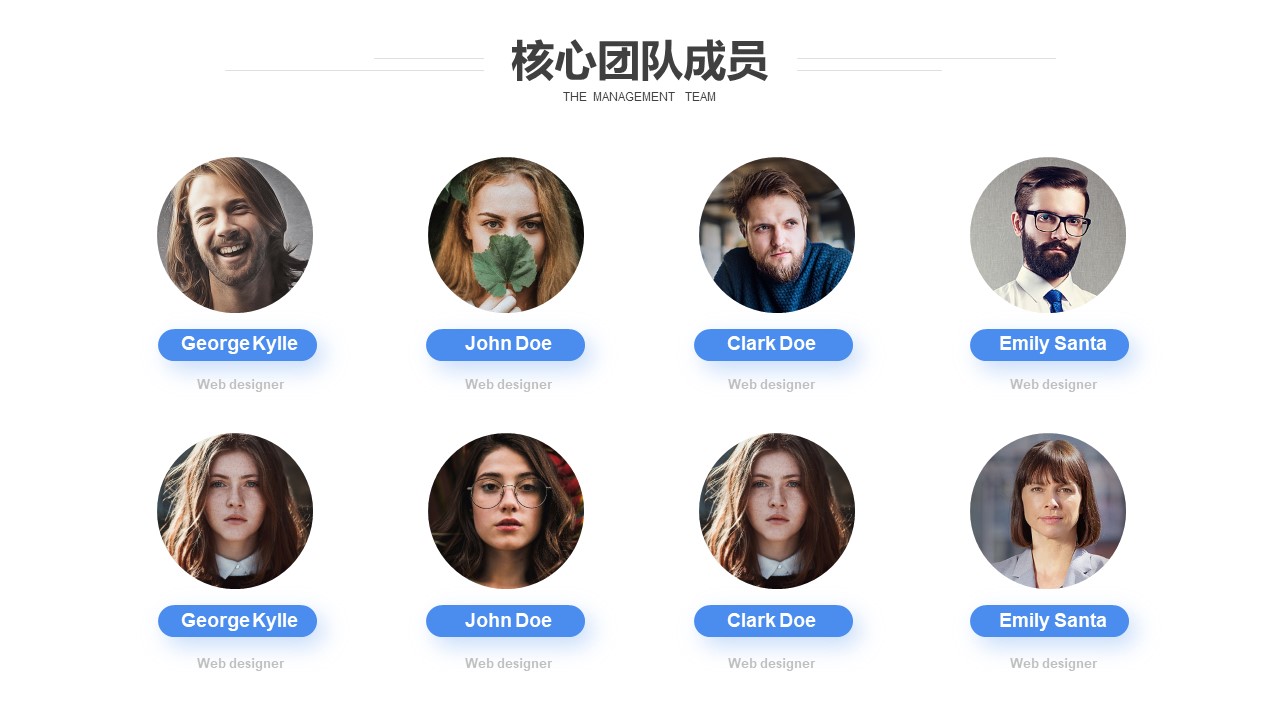
Task: Click bottom-row first freckled woman photo
Action: click(235, 511)
